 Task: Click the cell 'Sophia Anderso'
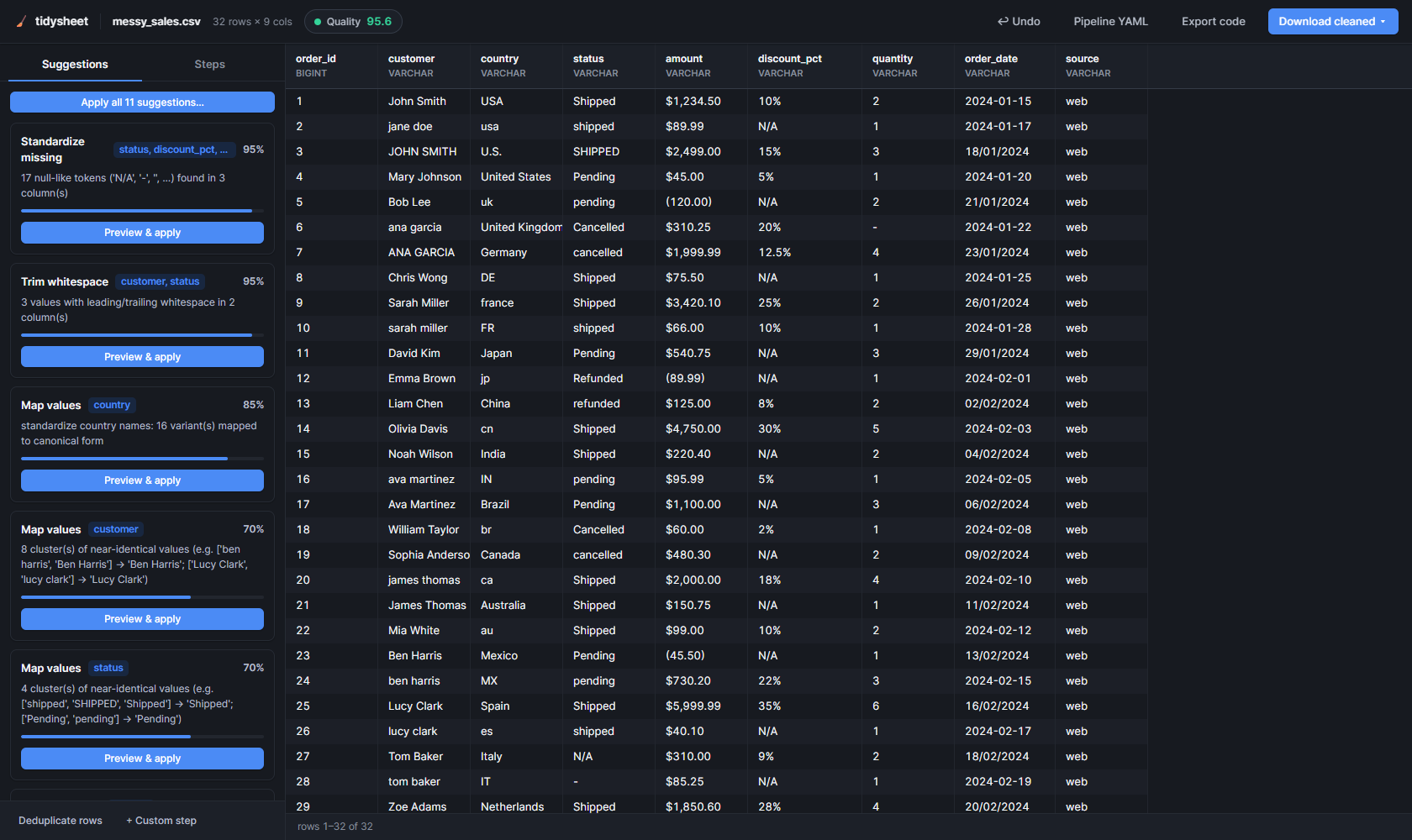point(424,555)
